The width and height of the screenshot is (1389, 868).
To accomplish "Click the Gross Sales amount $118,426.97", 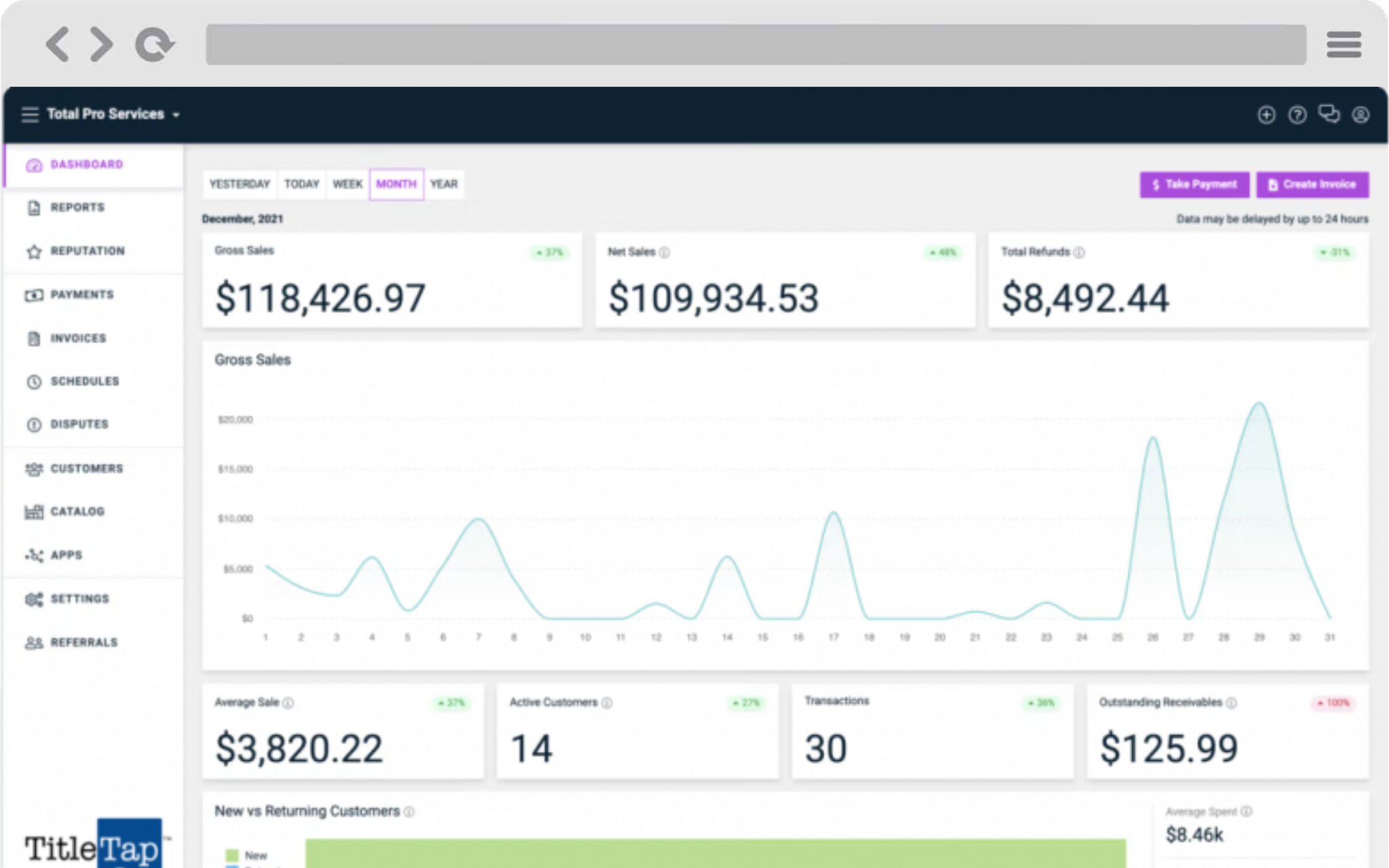I will coord(320,298).
